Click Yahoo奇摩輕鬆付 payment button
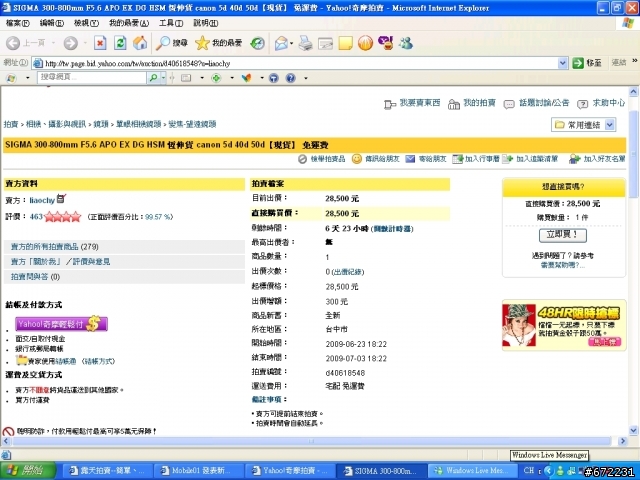The width and height of the screenshot is (640, 480). [61, 324]
